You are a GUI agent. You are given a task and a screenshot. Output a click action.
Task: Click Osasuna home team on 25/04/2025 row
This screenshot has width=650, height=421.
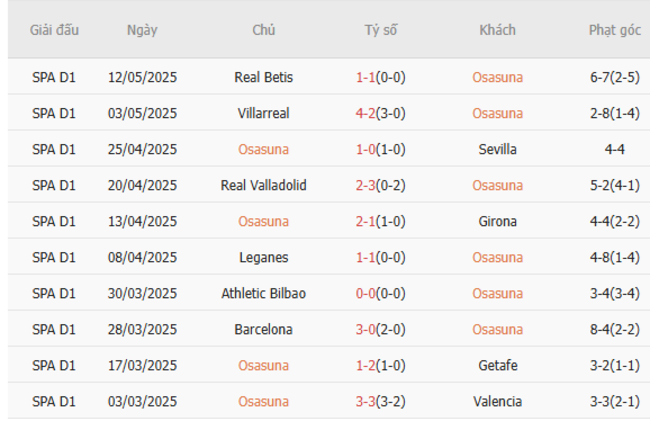(x=263, y=149)
